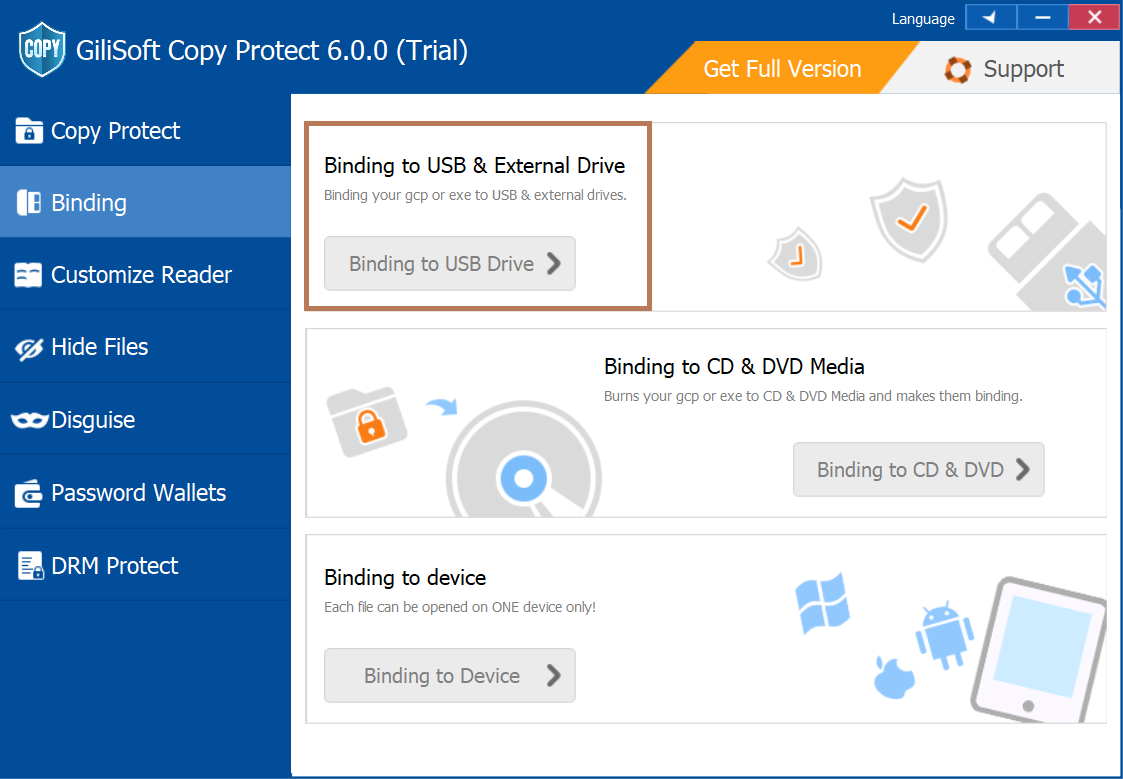Viewport: 1123px width, 779px height.
Task: Click the 'Binding to CD & DVD Media' heading
Action: pos(734,367)
